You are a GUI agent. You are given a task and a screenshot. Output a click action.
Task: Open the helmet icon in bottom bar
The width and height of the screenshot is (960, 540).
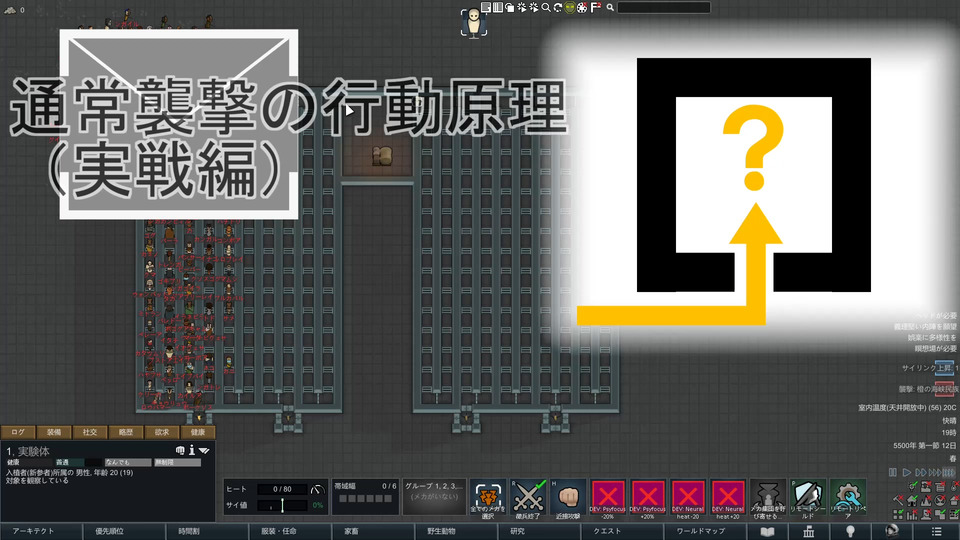click(892, 531)
